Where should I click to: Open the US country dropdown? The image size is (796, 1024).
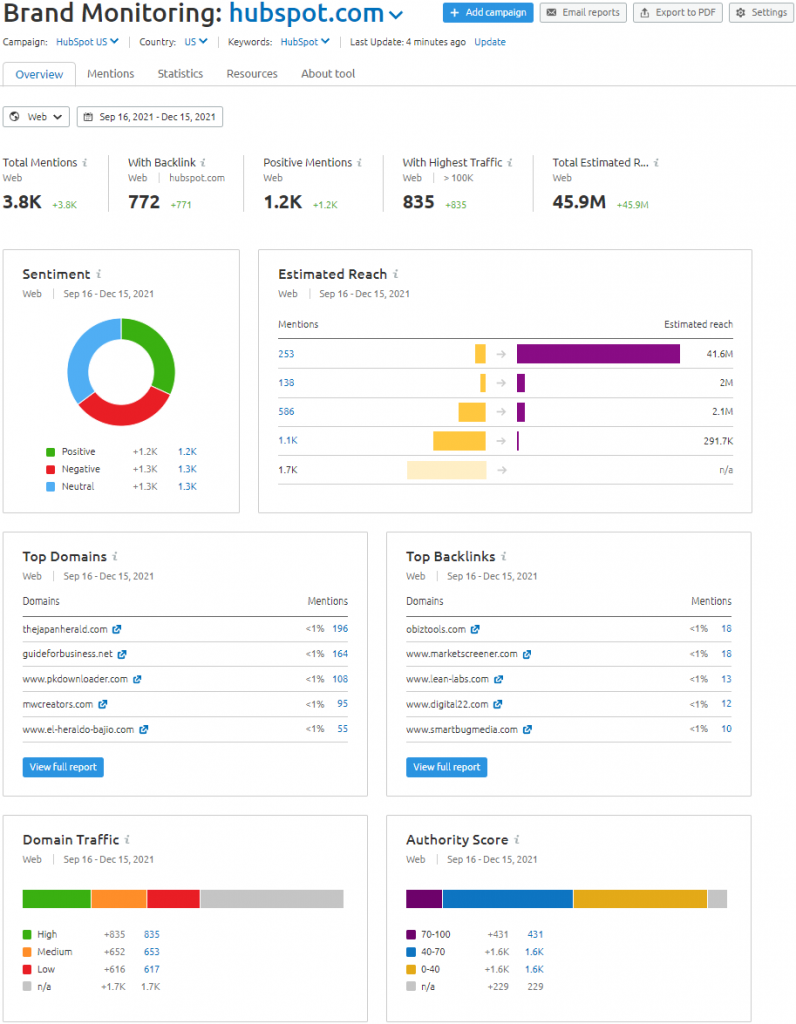coord(196,42)
